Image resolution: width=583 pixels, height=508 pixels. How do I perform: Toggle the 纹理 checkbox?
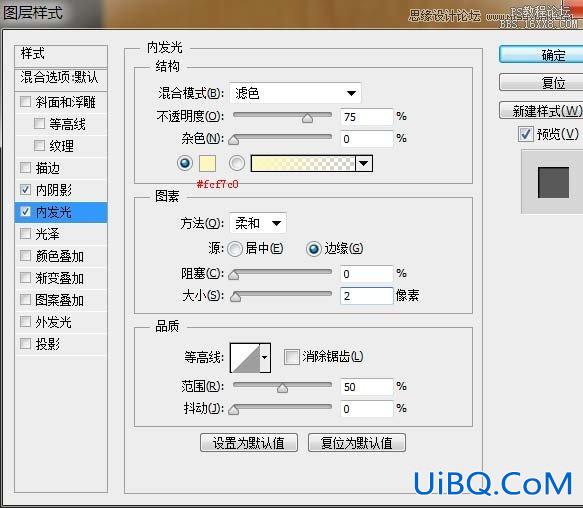tap(39, 145)
